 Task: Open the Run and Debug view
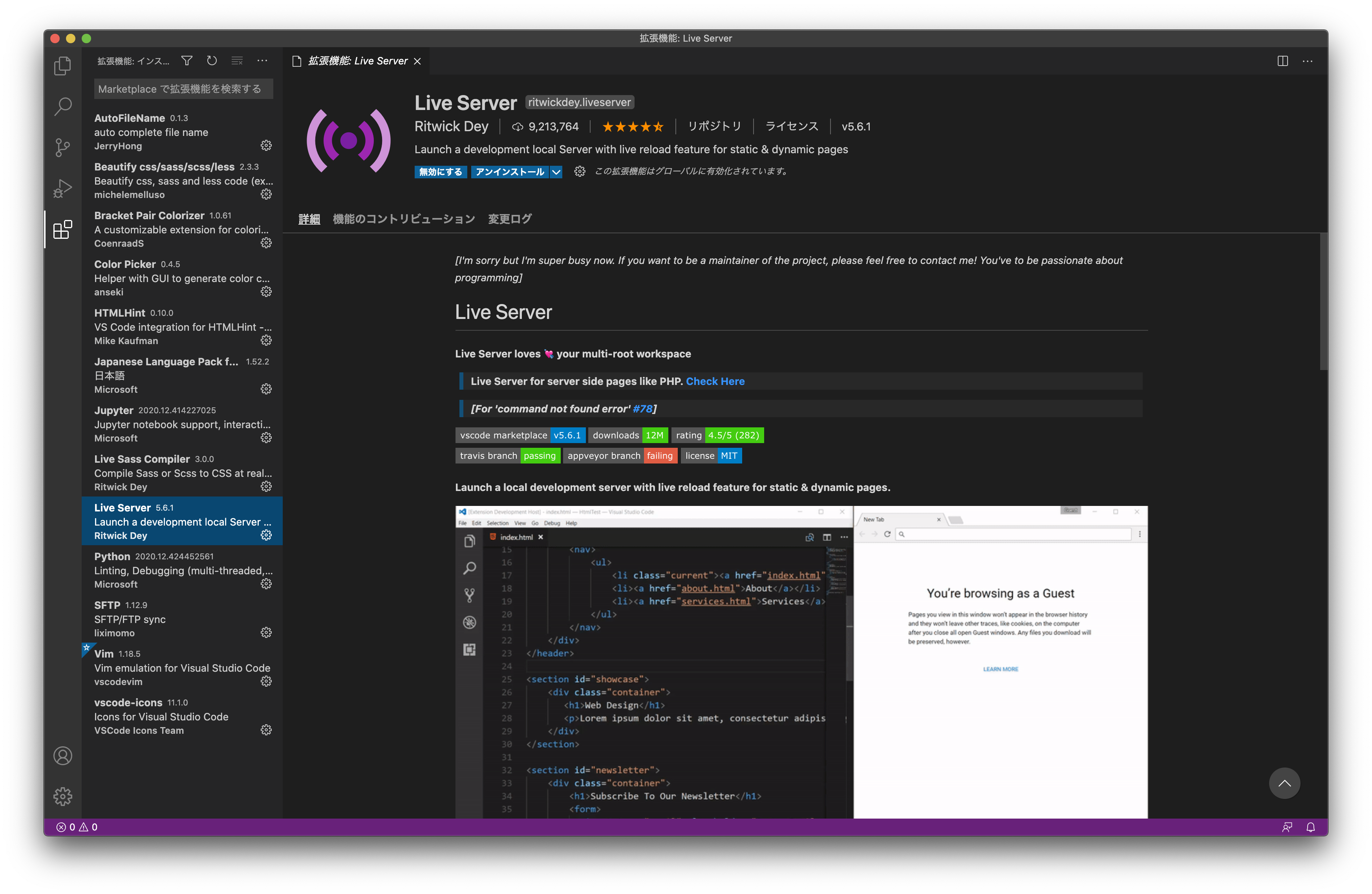63,189
